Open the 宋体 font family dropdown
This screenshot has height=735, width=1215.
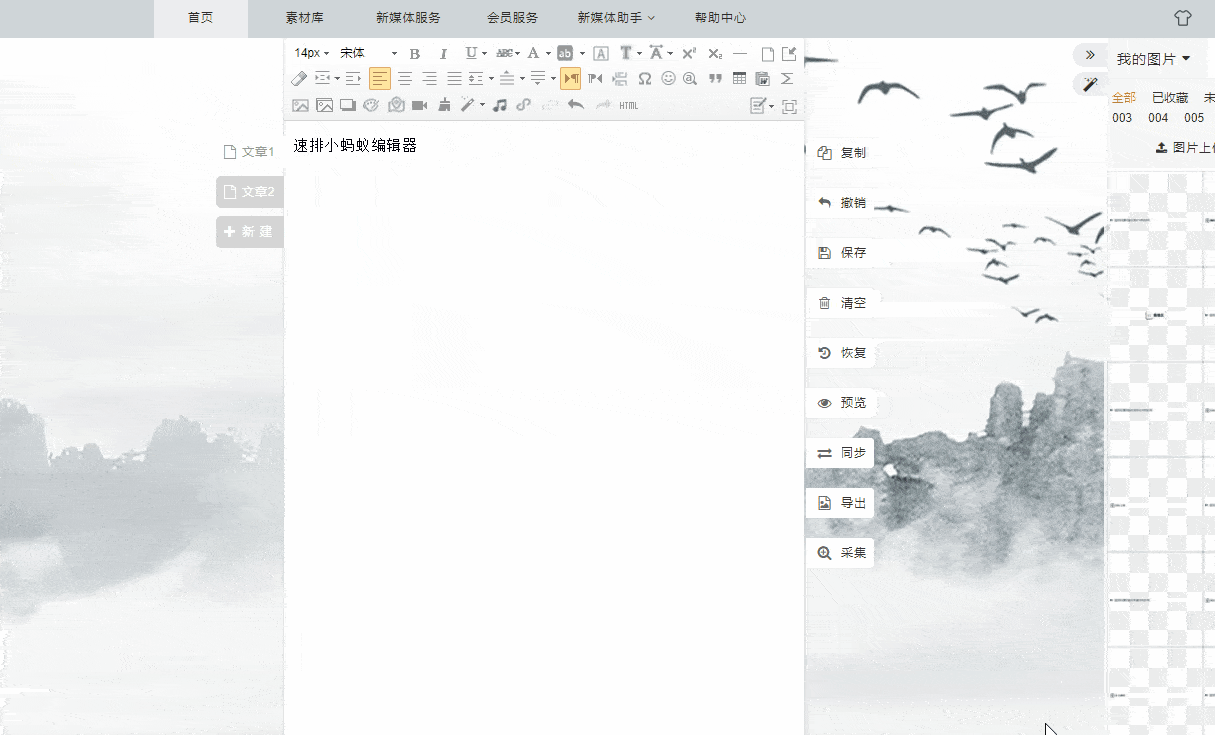367,53
